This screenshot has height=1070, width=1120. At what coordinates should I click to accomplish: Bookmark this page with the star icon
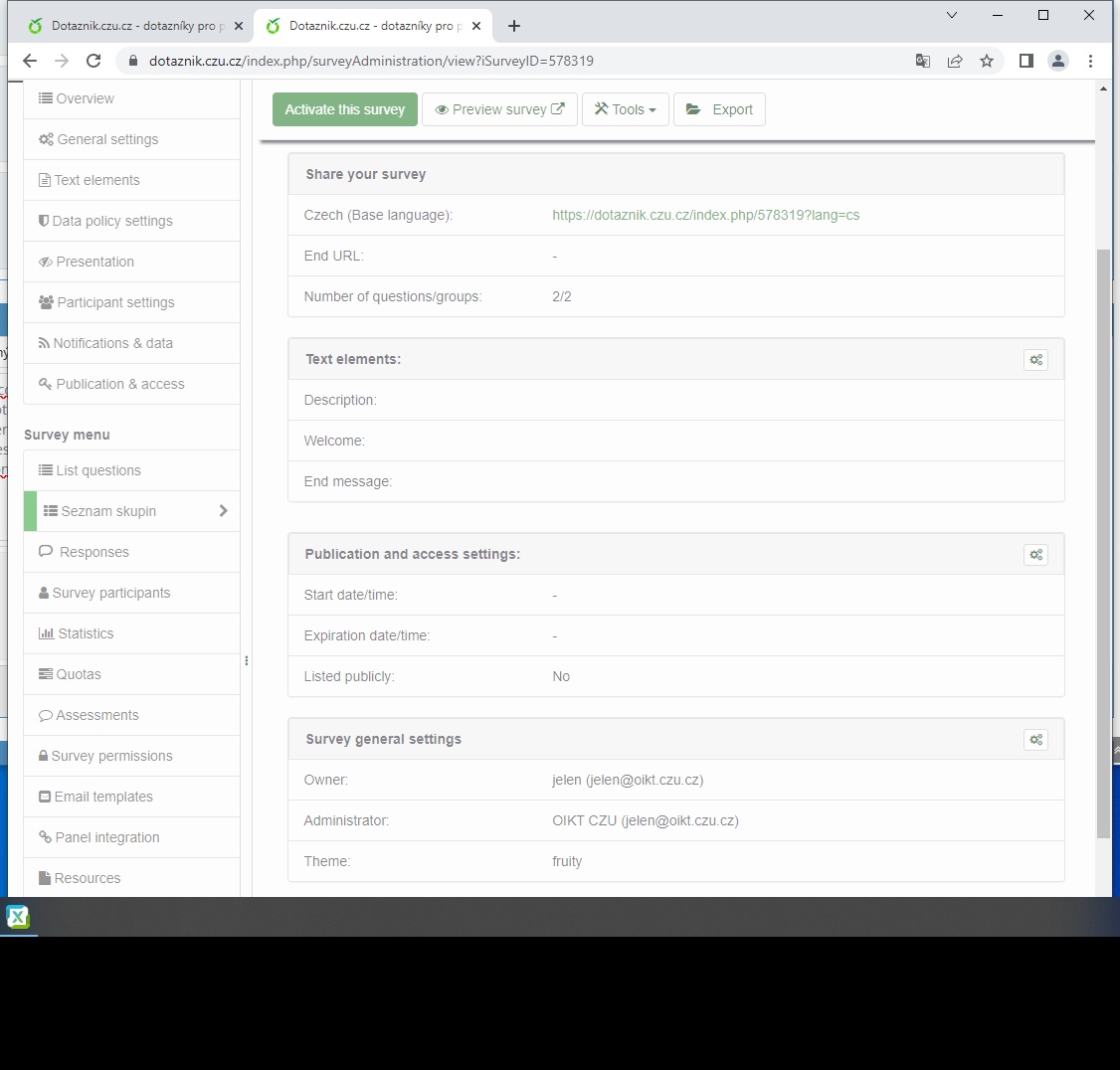pyautogui.click(x=987, y=61)
